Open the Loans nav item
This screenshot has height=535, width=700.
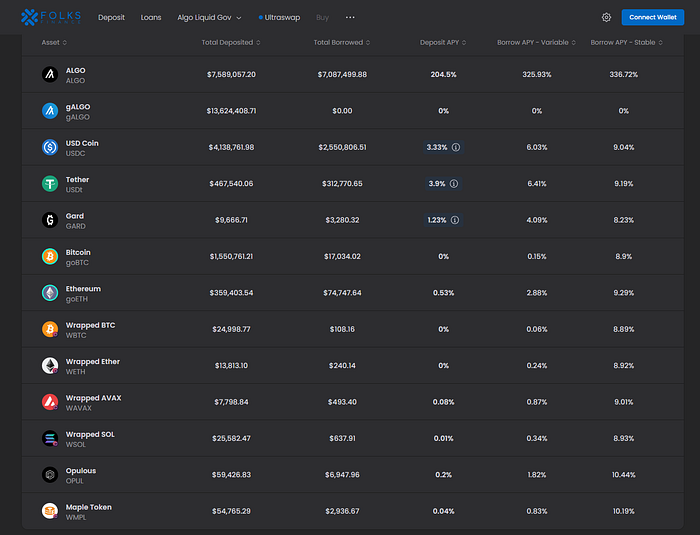click(151, 17)
